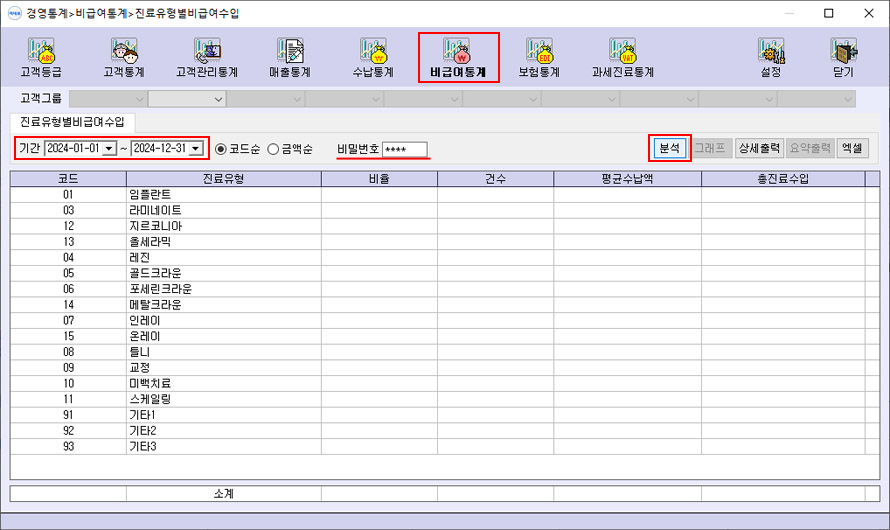This screenshot has width=890, height=530.
Task: Select the 코드순 radio button
Action: (x=221, y=149)
